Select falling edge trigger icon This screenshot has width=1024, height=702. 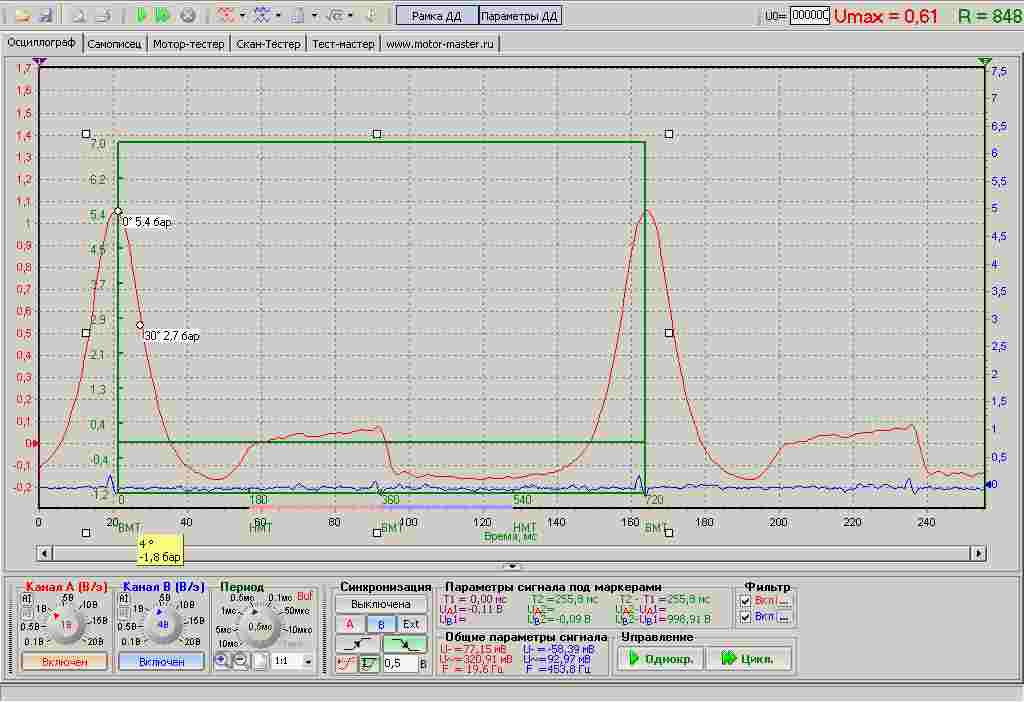[403, 644]
